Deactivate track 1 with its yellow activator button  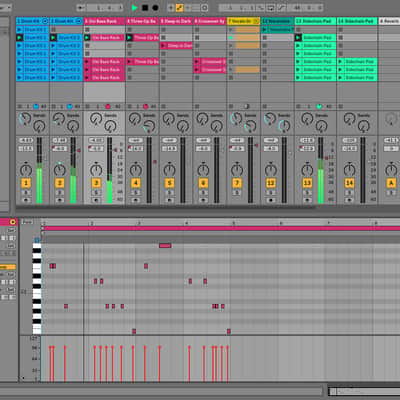(26, 183)
